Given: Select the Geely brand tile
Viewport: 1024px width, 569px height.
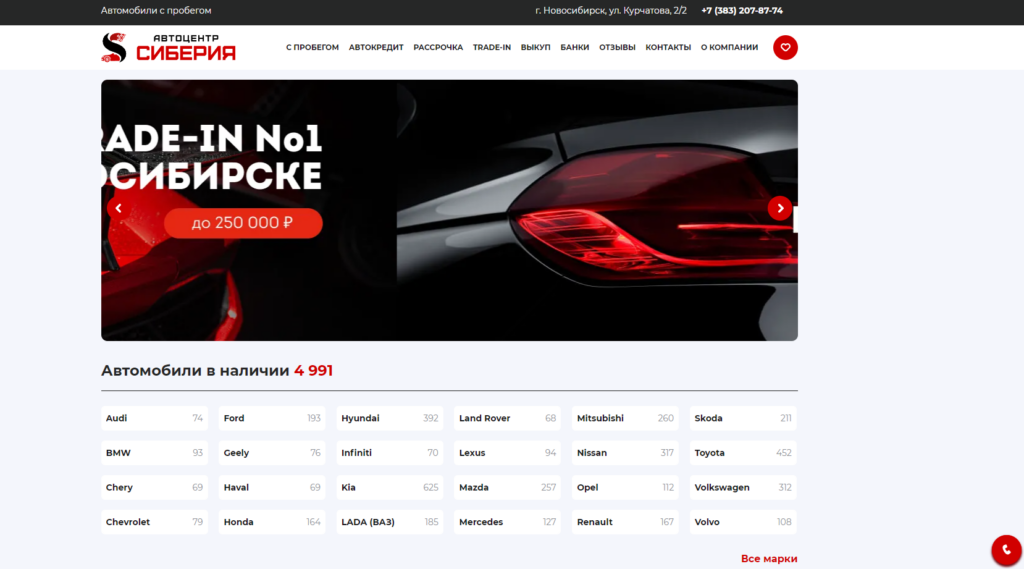Looking at the screenshot, I should (272, 453).
